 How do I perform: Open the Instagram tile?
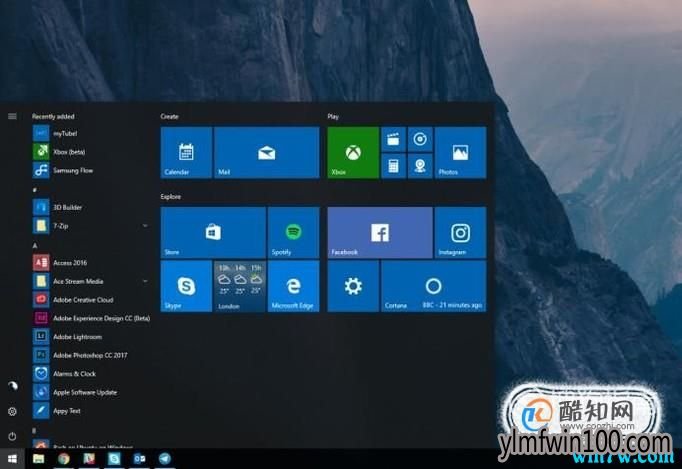tap(460, 232)
